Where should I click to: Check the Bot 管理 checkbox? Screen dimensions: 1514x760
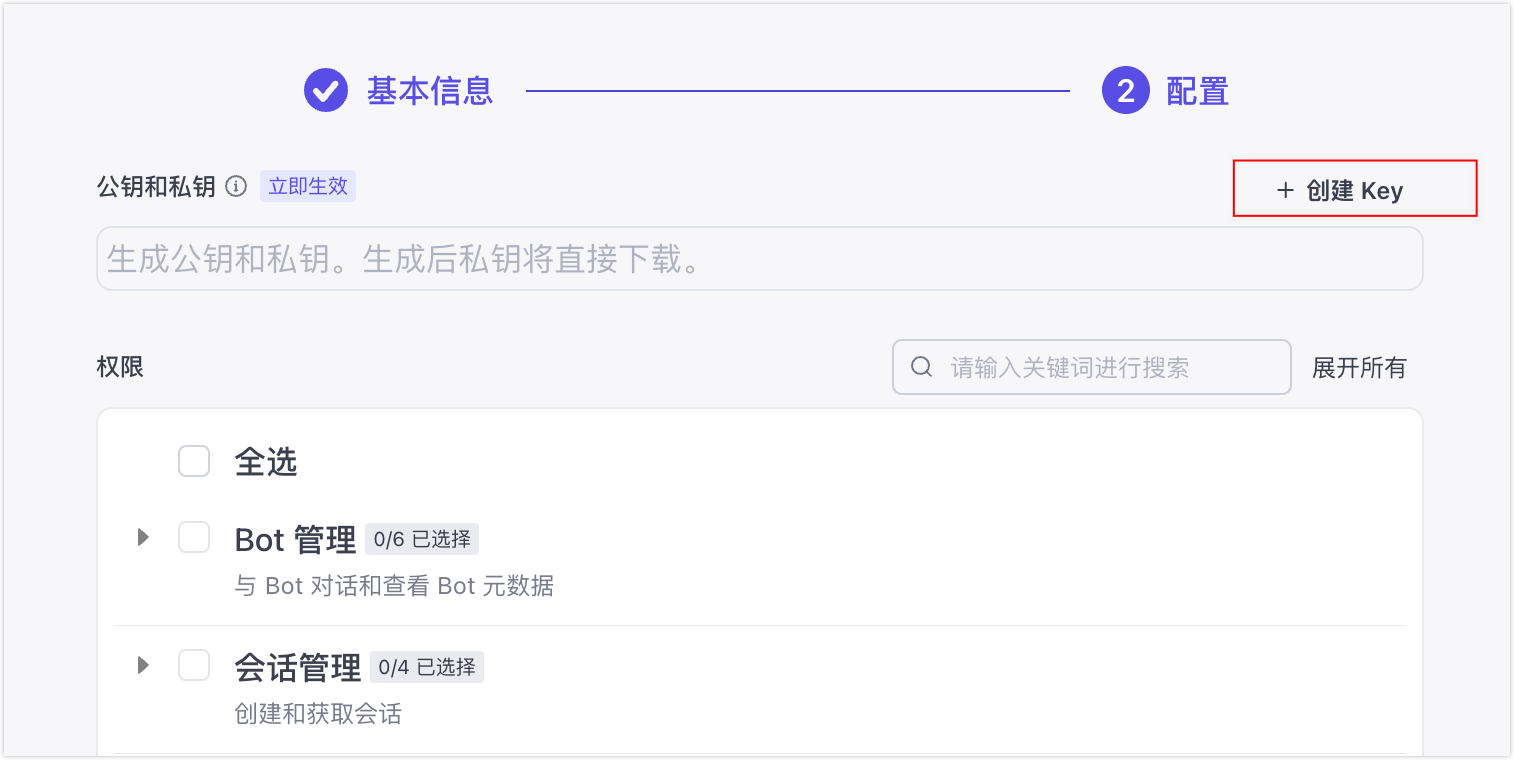pyautogui.click(x=194, y=538)
